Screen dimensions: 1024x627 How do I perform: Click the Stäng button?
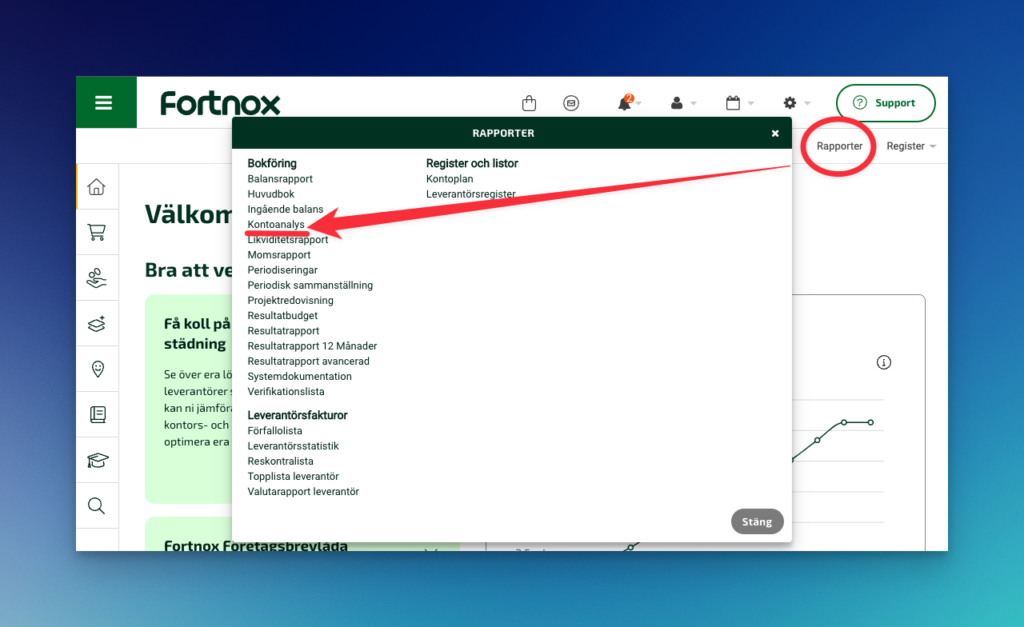(757, 522)
